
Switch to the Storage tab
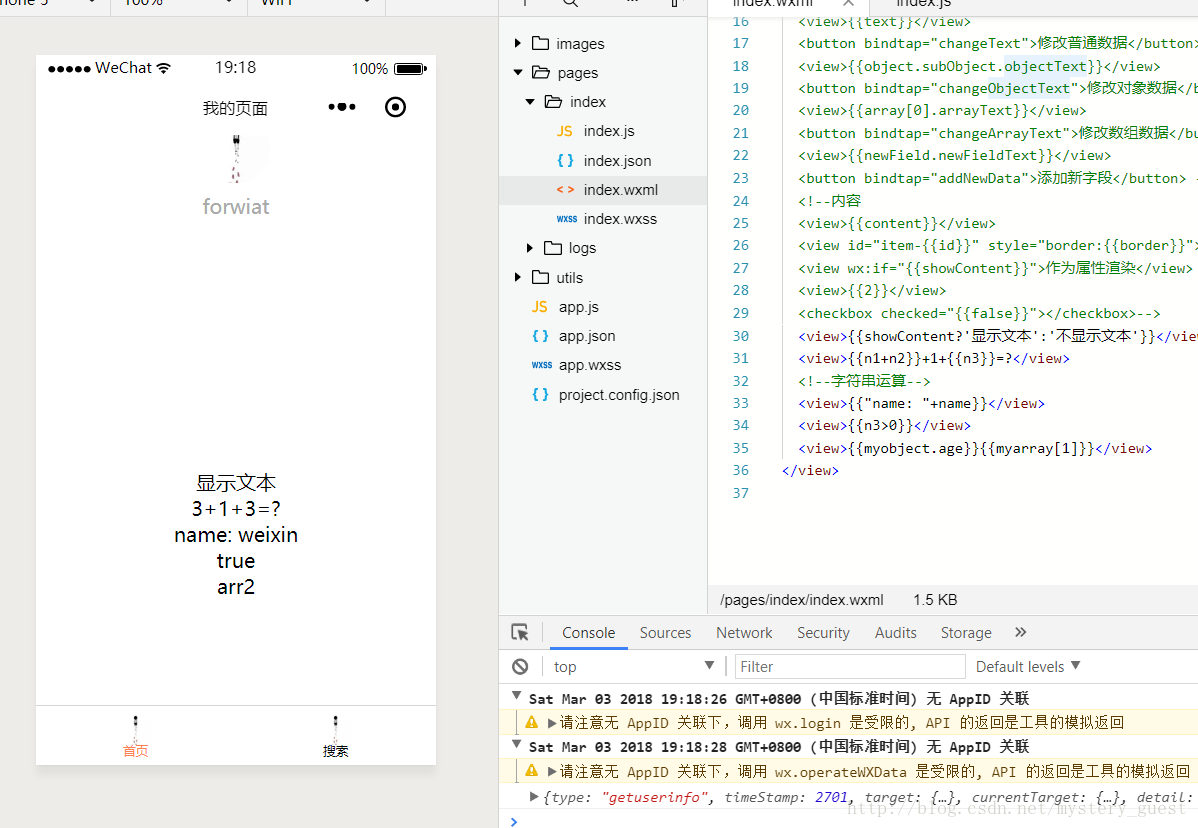[966, 632]
